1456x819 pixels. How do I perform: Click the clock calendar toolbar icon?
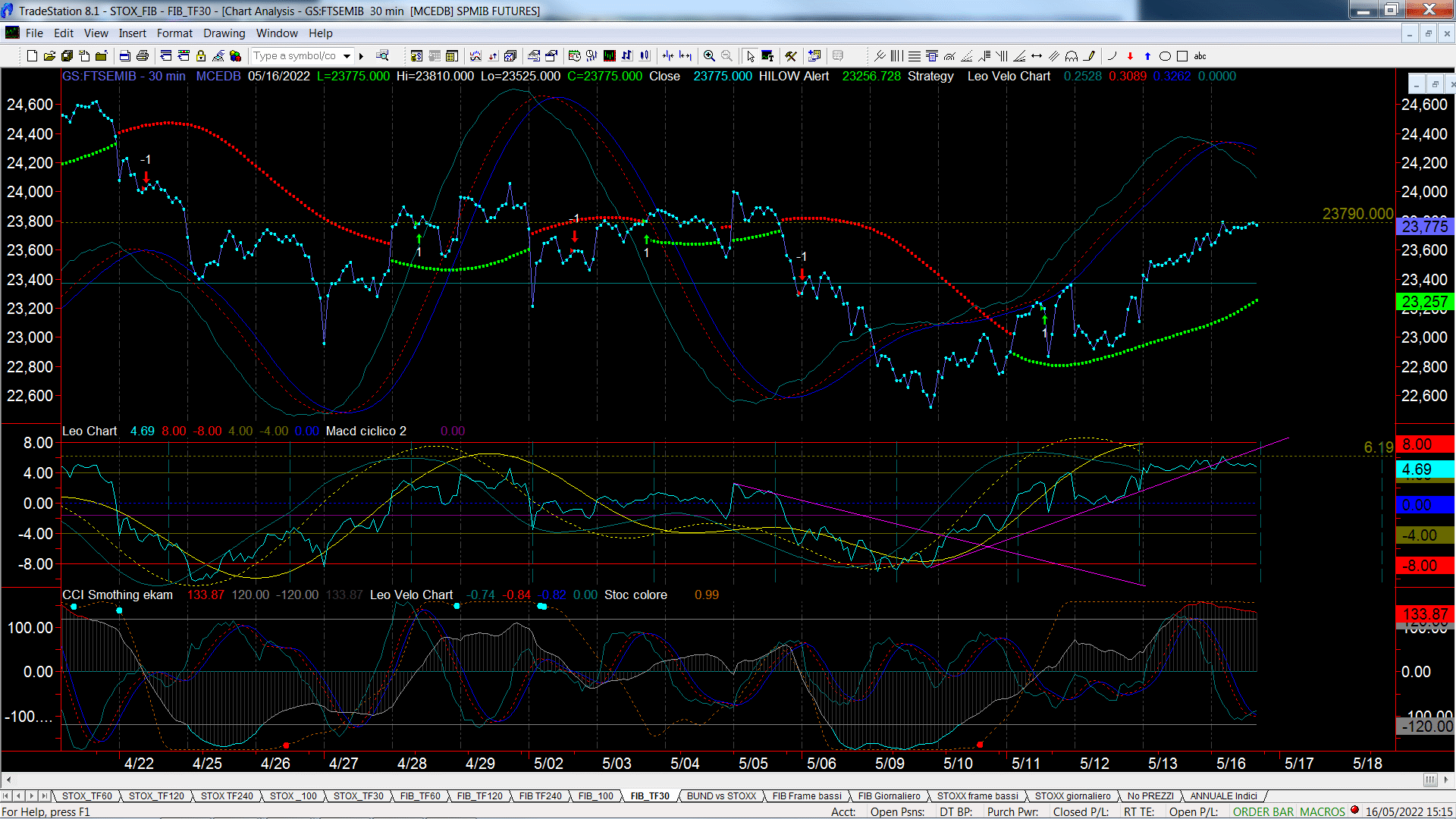[574, 56]
